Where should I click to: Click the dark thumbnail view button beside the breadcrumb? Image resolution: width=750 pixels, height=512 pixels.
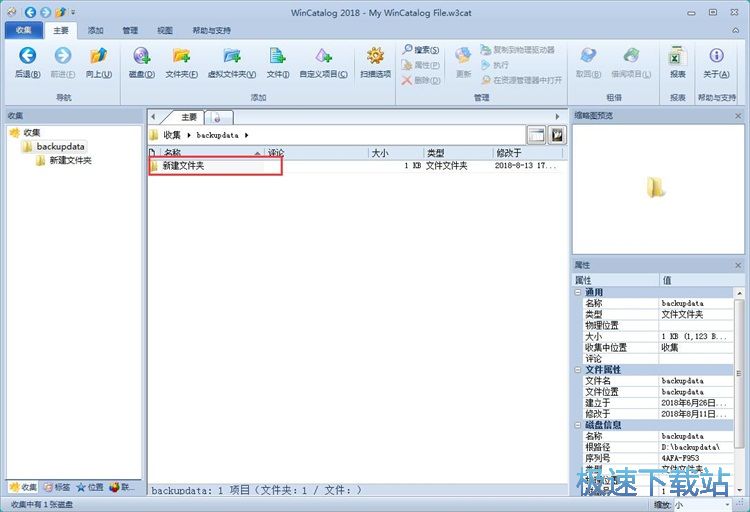click(557, 135)
